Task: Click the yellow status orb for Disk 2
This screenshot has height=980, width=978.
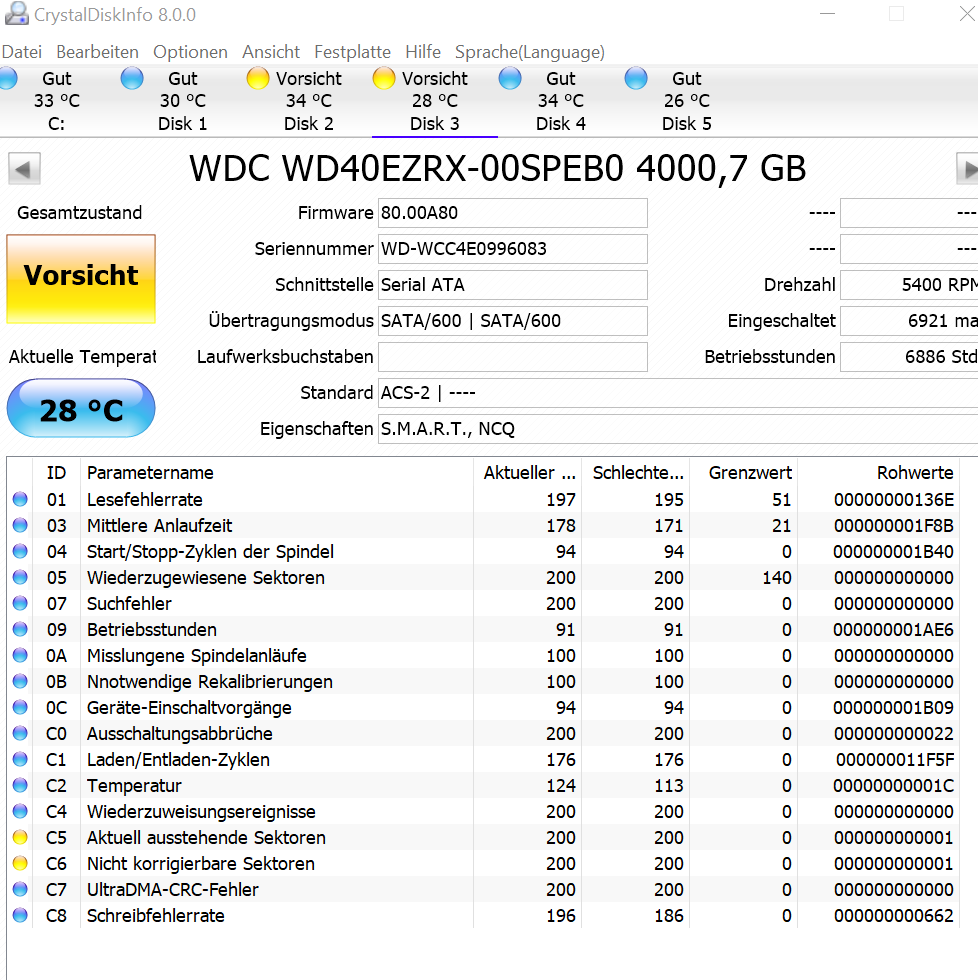Action: [x=258, y=79]
